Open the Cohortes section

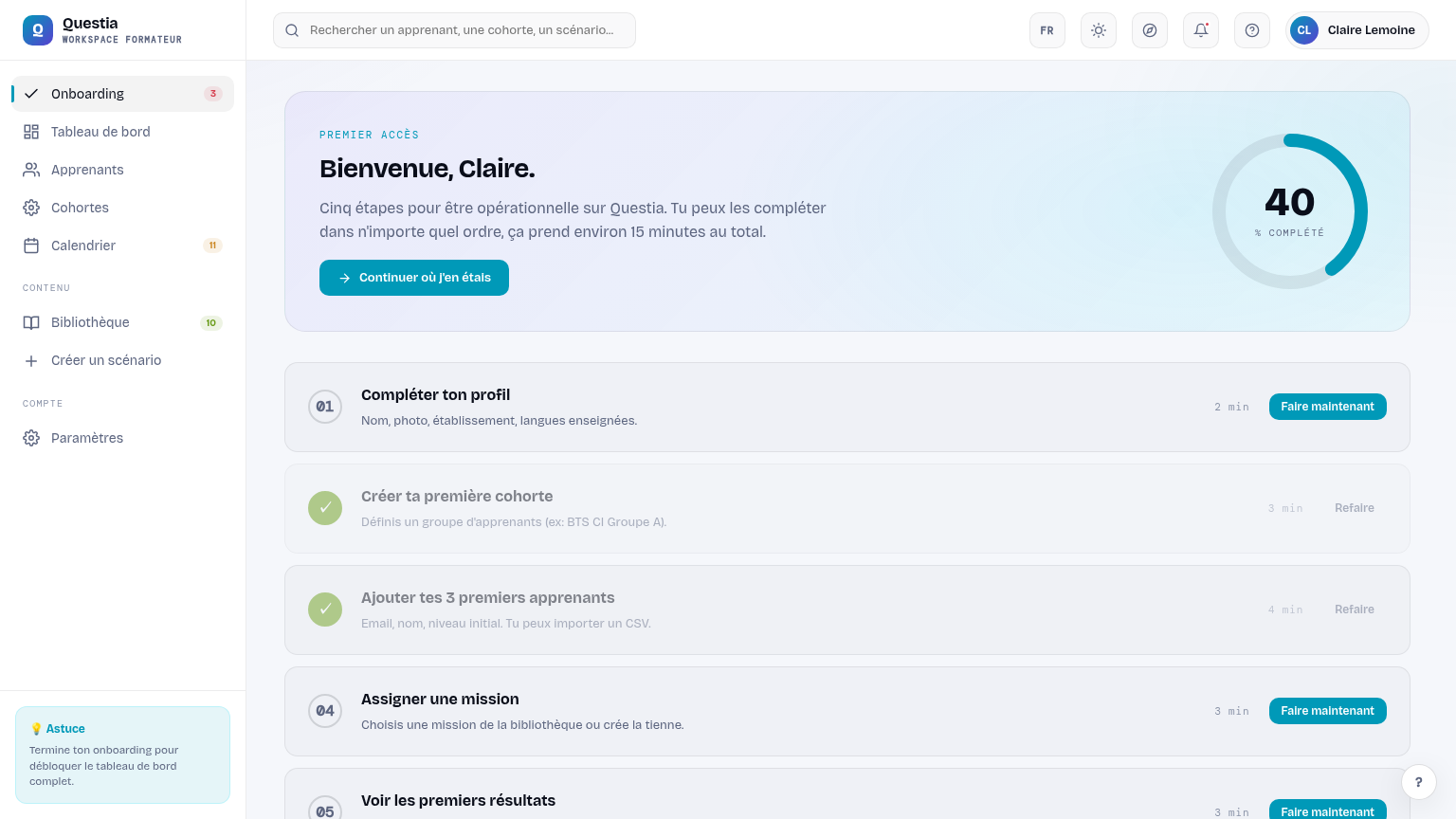122,208
